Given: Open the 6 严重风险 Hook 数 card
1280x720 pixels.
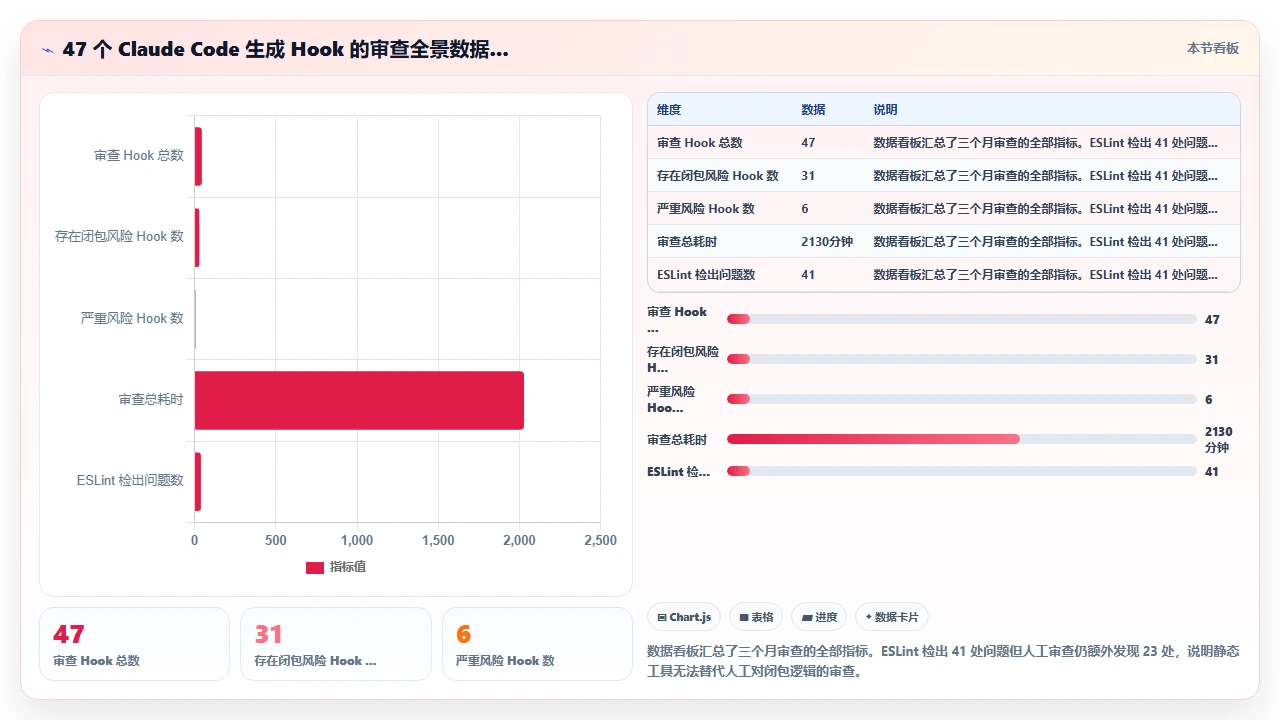Looking at the screenshot, I should click(x=537, y=644).
